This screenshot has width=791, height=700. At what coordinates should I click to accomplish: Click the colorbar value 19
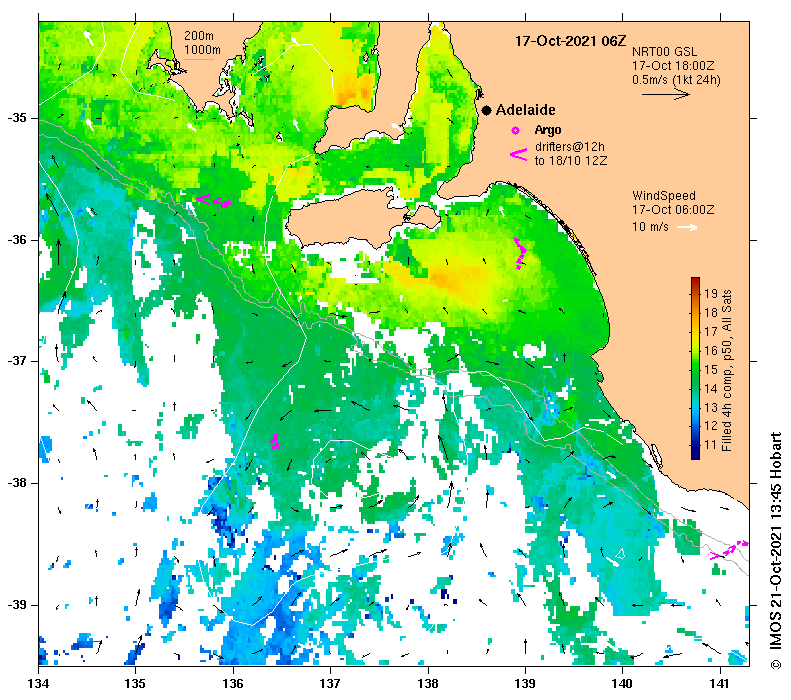(711, 294)
